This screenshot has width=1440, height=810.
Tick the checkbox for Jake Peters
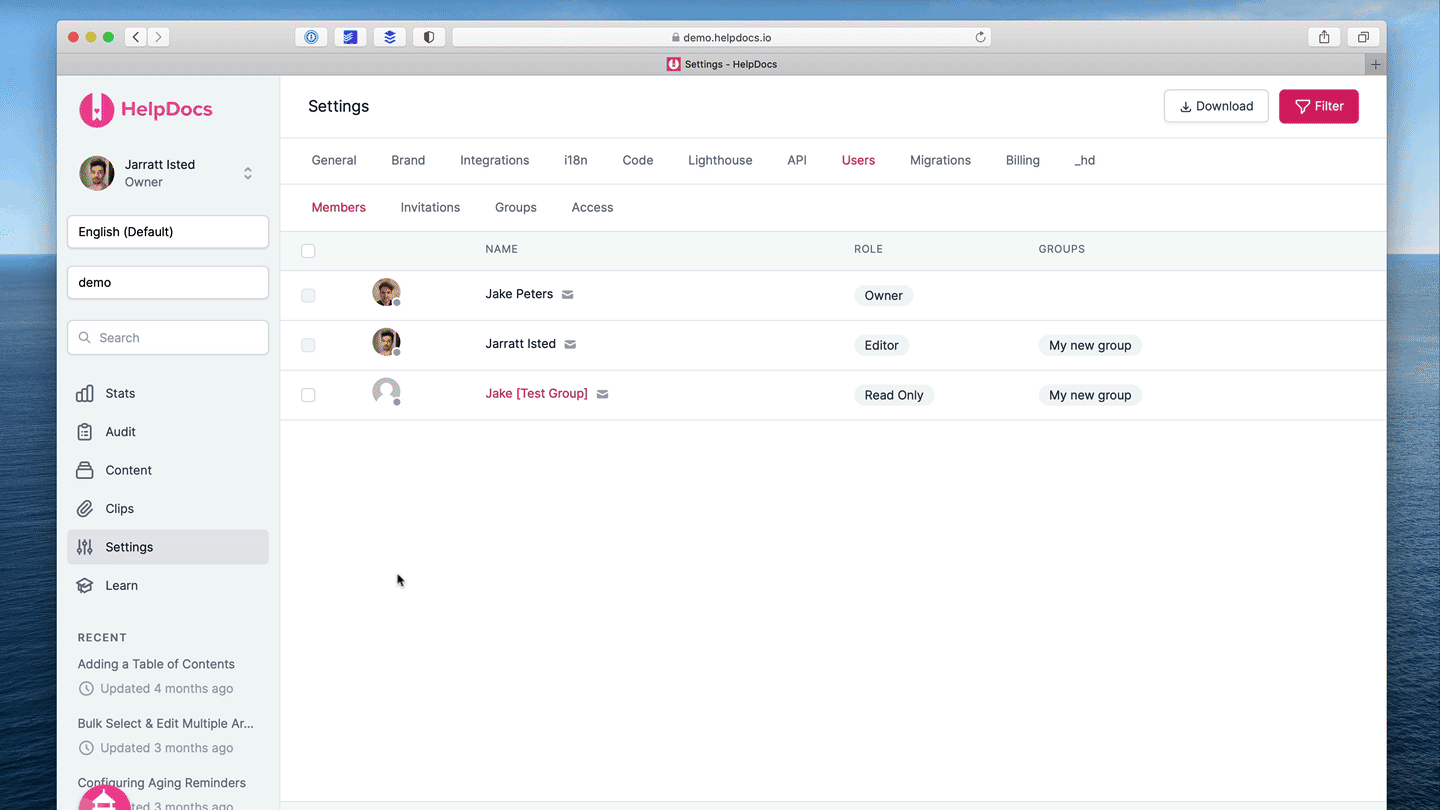click(x=308, y=295)
